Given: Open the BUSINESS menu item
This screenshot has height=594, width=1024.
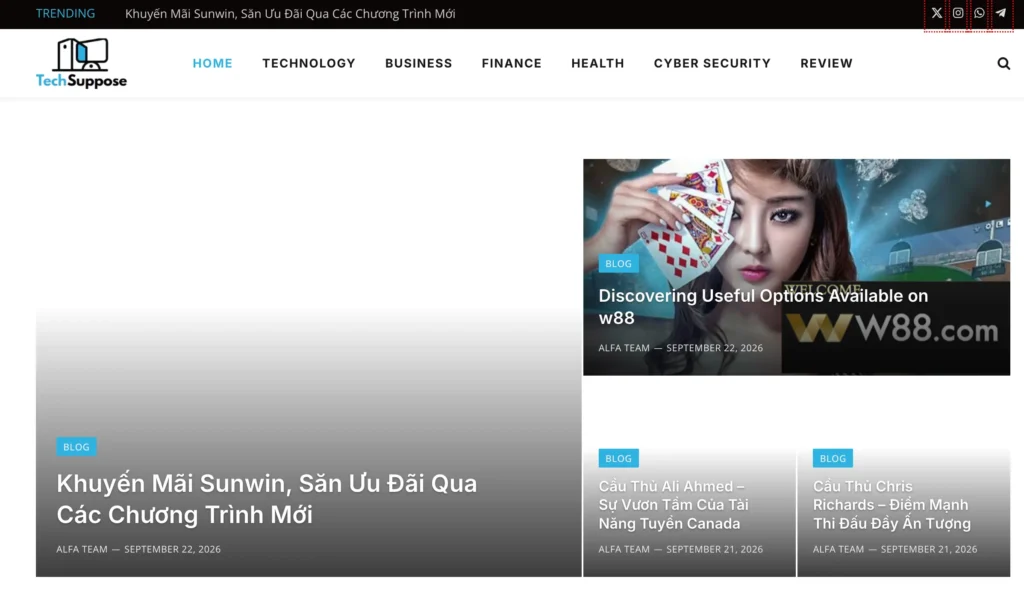Looking at the screenshot, I should pyautogui.click(x=419, y=63).
